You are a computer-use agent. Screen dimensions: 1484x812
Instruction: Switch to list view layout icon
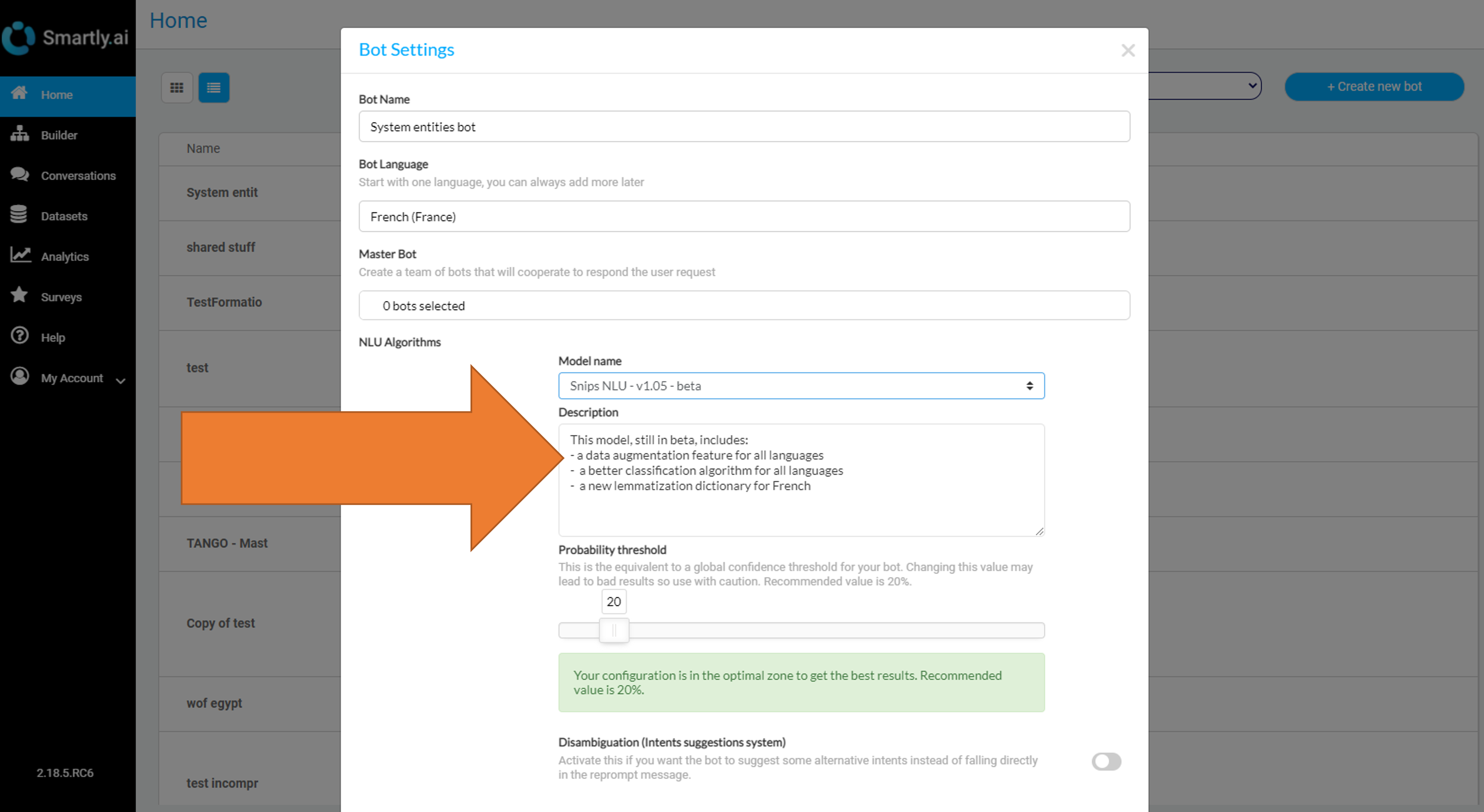214,88
